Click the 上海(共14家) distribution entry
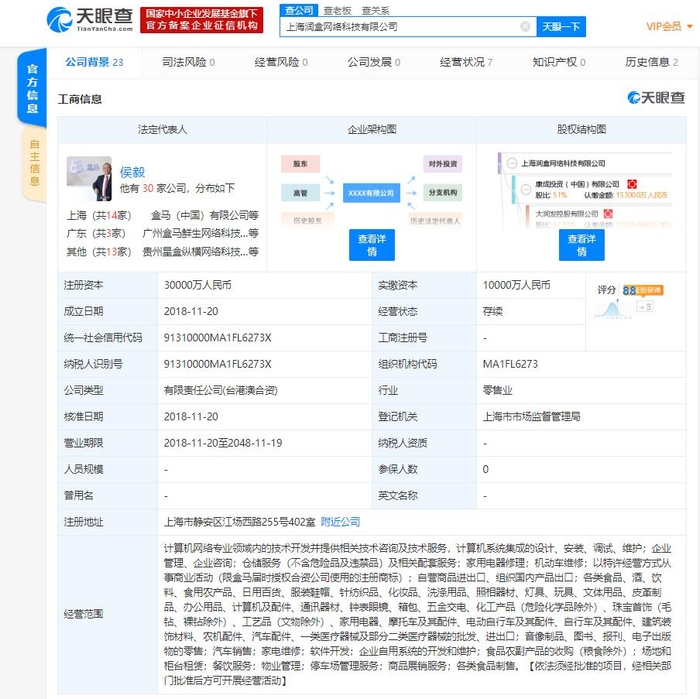 [x=99, y=216]
